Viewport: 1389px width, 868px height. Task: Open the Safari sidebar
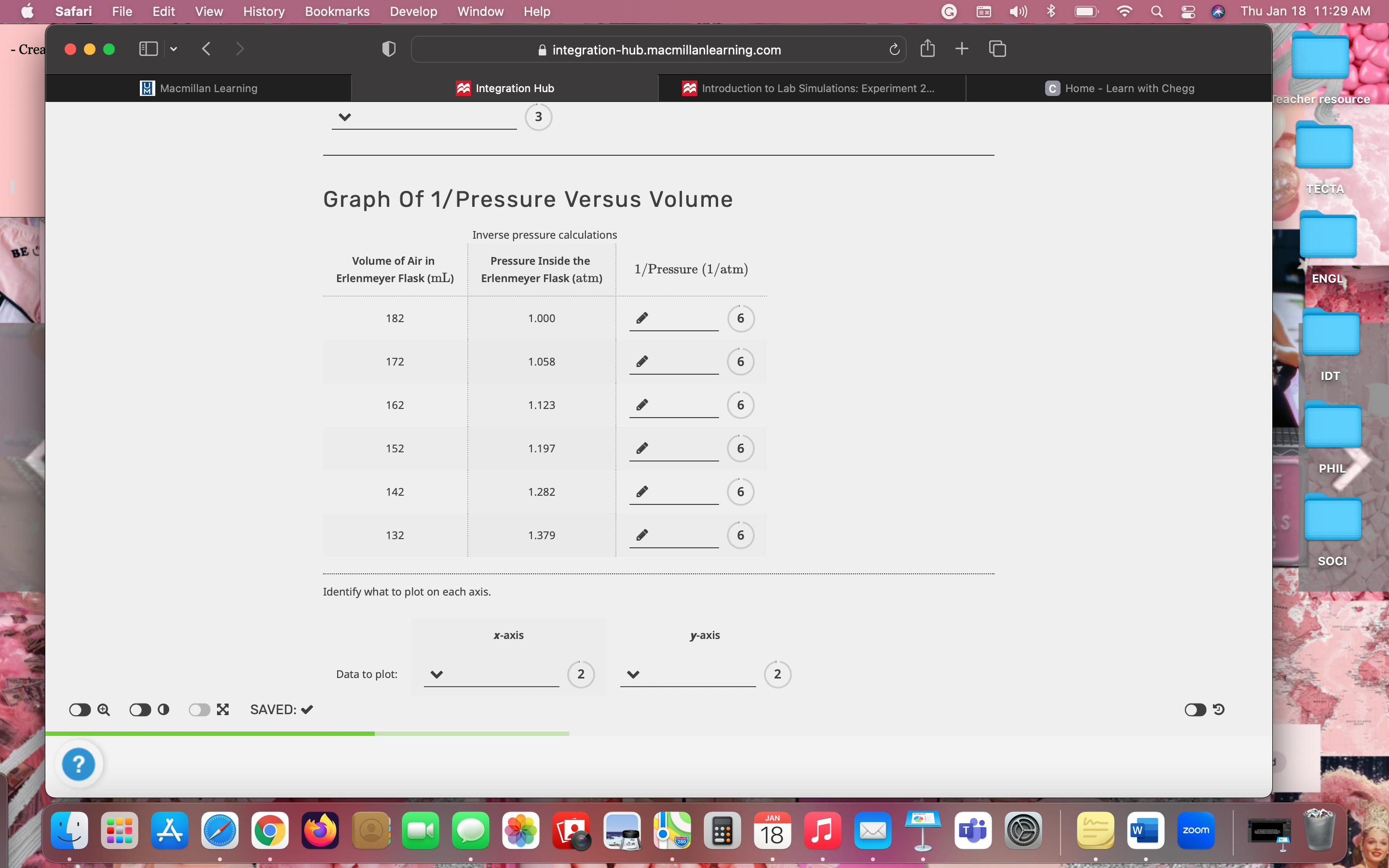point(148,49)
